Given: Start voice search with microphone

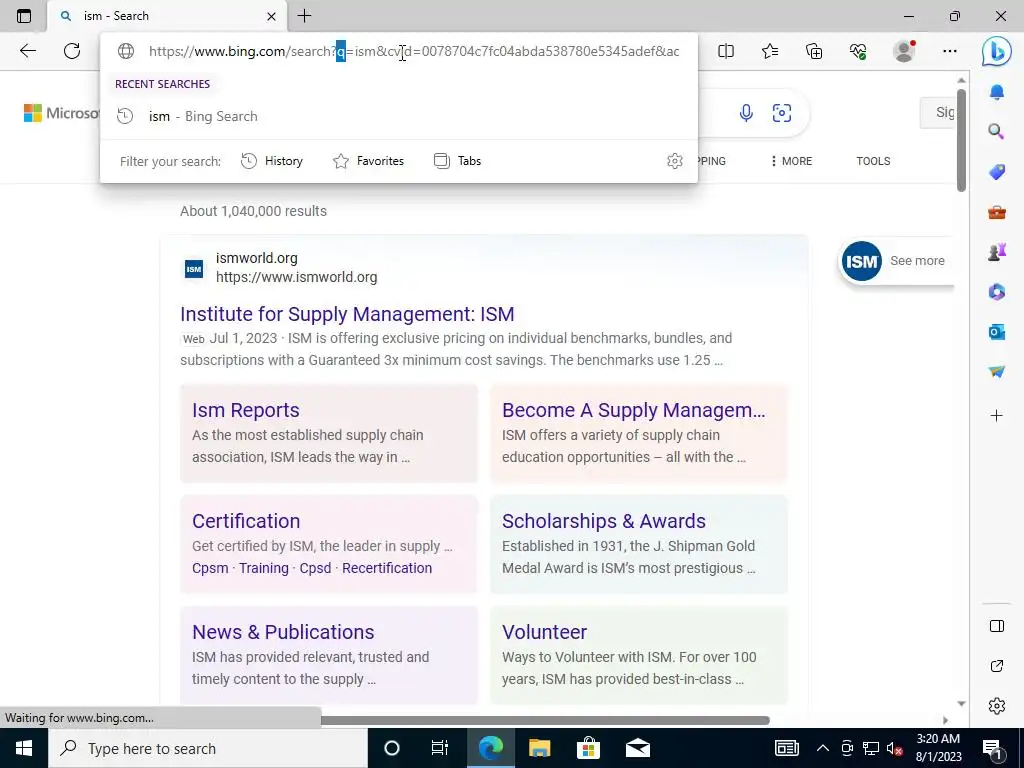Looking at the screenshot, I should [x=746, y=113].
